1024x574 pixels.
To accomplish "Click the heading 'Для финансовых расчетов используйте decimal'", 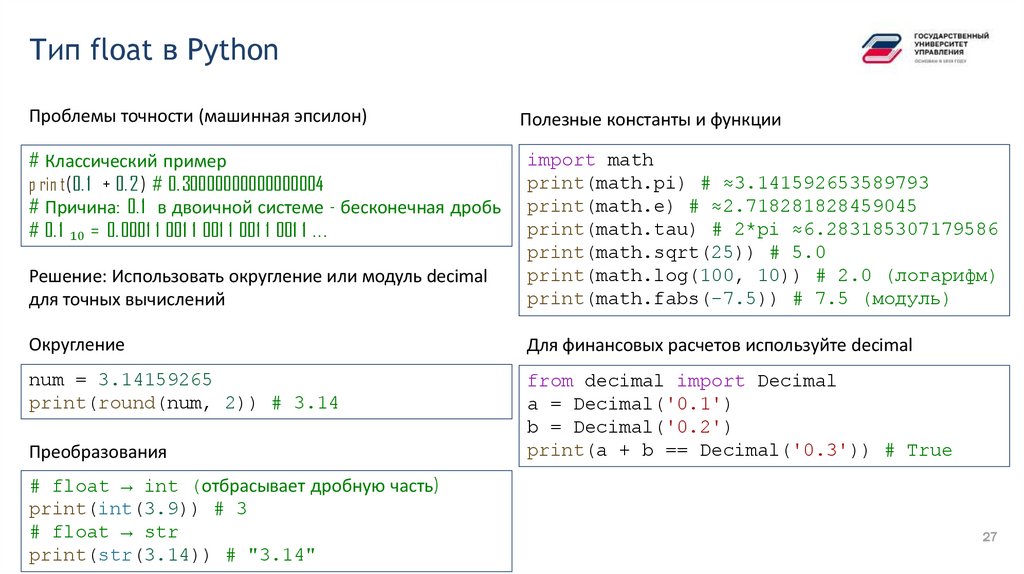I will pyautogui.click(x=719, y=345).
